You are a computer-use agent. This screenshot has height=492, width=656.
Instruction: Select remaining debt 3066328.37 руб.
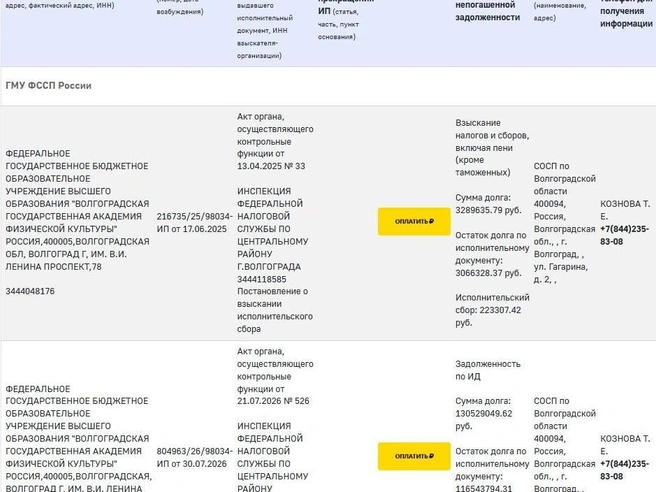[489, 273]
